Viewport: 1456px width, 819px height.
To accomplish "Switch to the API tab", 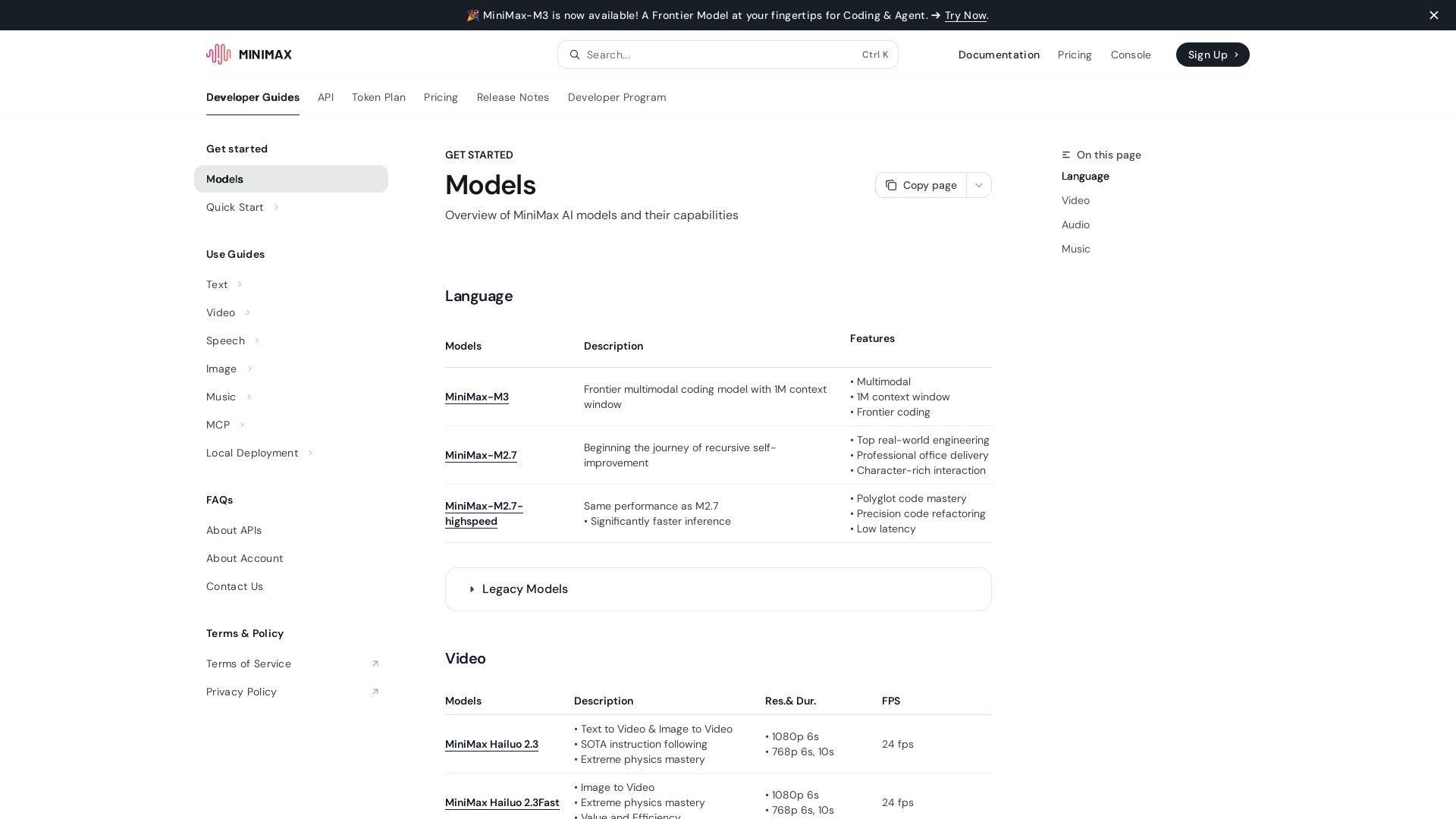I will click(x=325, y=97).
